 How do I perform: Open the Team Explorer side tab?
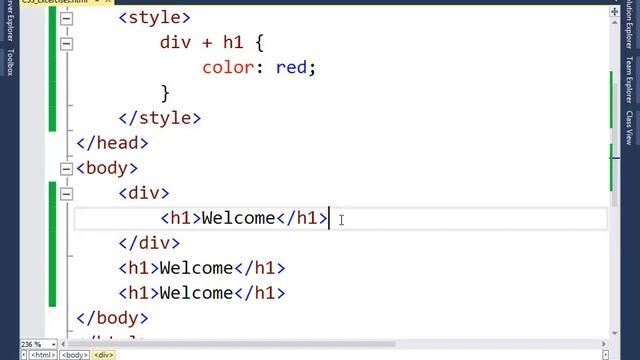(x=629, y=80)
